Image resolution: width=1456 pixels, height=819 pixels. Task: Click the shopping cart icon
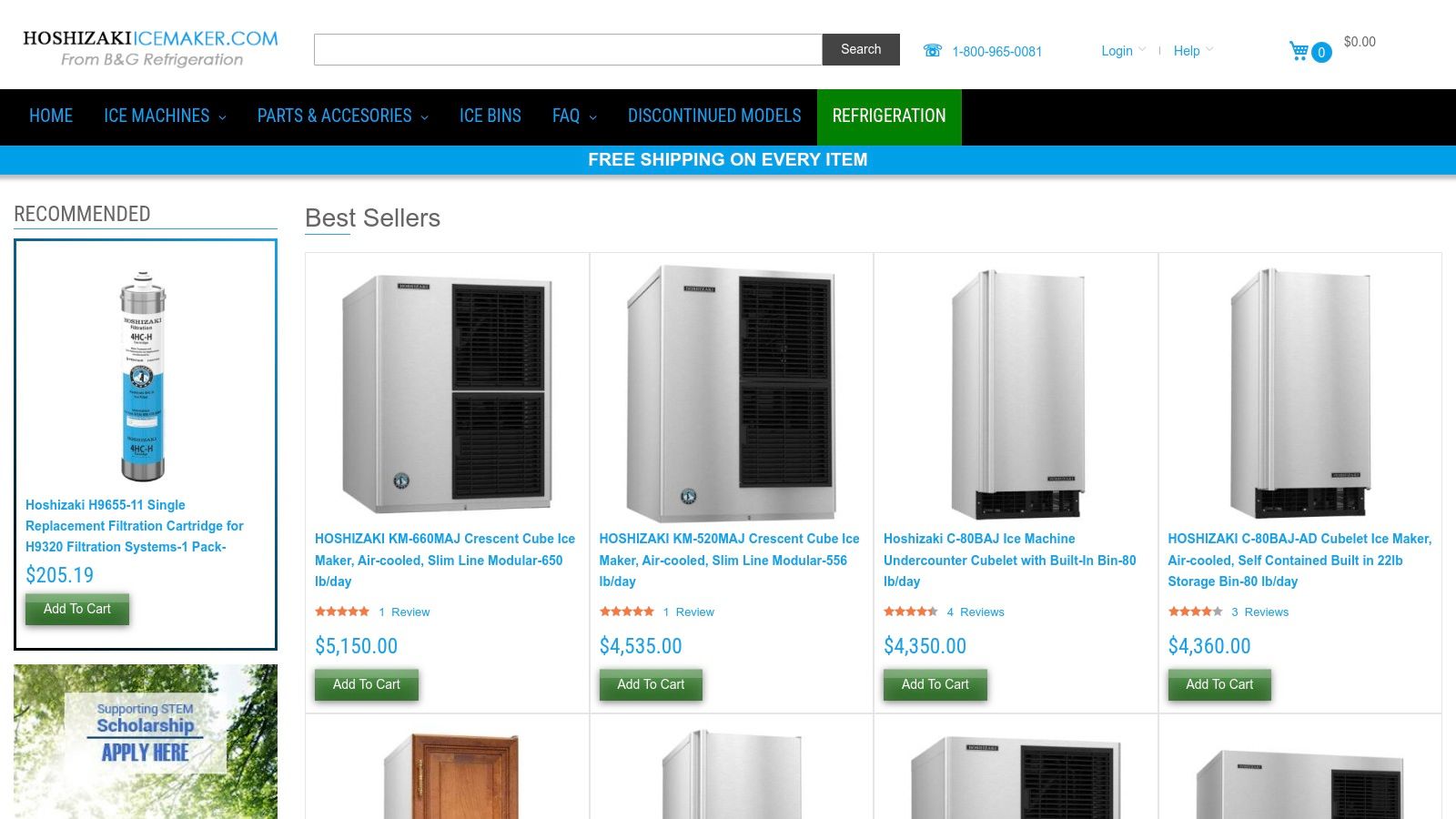(x=1299, y=51)
